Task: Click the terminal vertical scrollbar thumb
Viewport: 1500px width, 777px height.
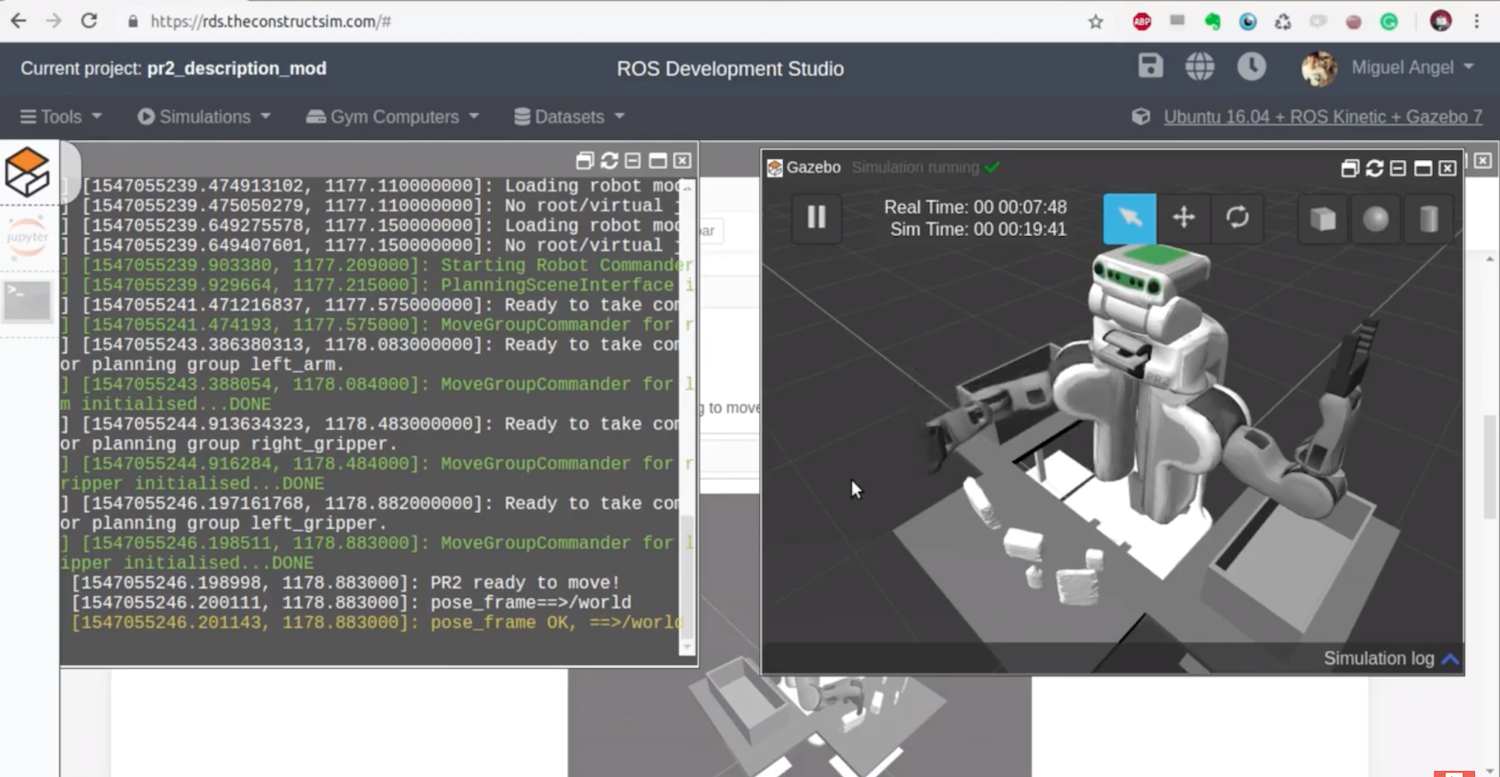Action: (686, 575)
